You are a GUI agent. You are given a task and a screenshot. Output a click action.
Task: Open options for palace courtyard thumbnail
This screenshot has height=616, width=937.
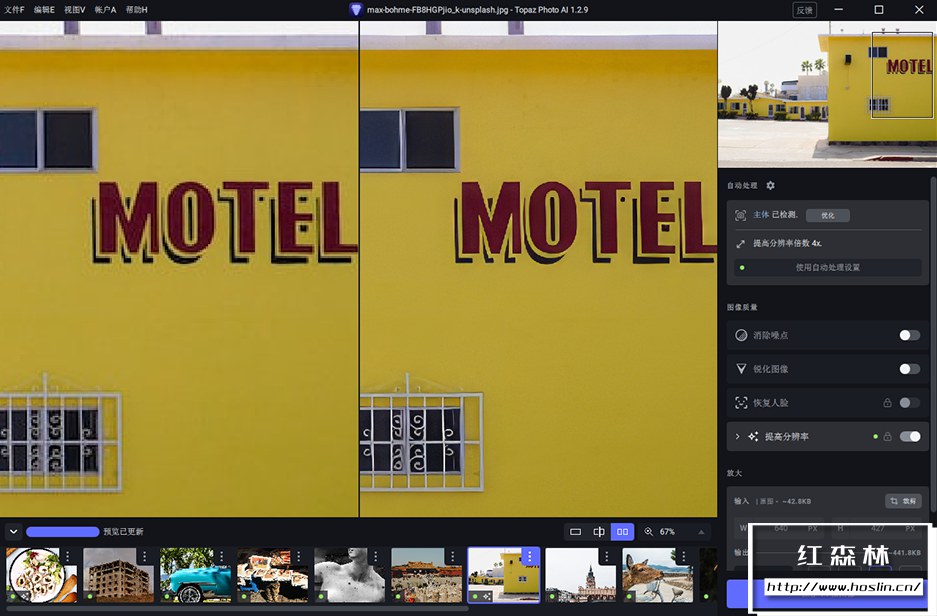453,557
